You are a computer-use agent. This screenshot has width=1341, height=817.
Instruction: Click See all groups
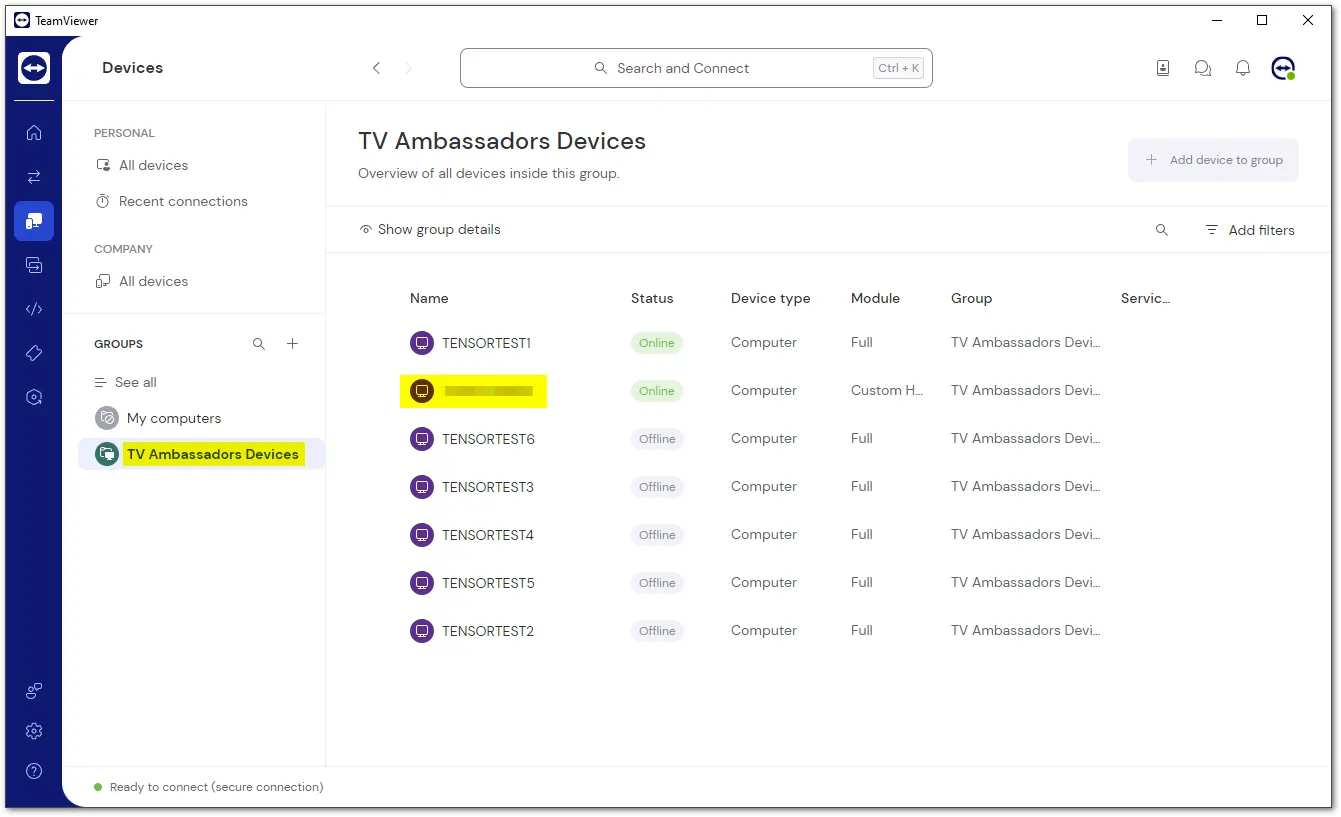(125, 382)
